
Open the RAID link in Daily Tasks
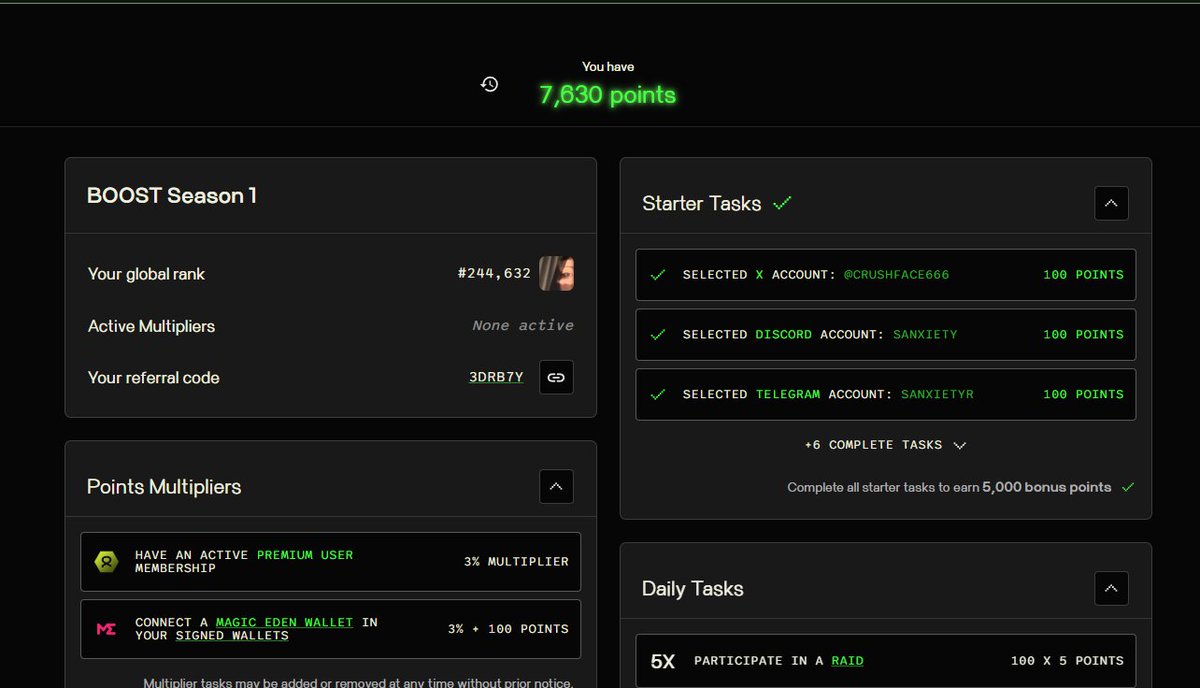coord(848,661)
